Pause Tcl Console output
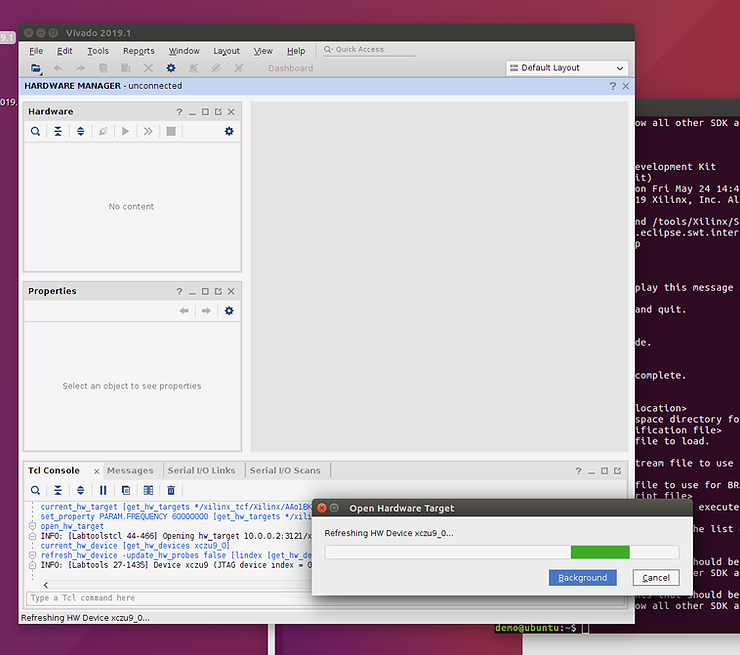Viewport: 740px width, 655px height. pyautogui.click(x=103, y=490)
